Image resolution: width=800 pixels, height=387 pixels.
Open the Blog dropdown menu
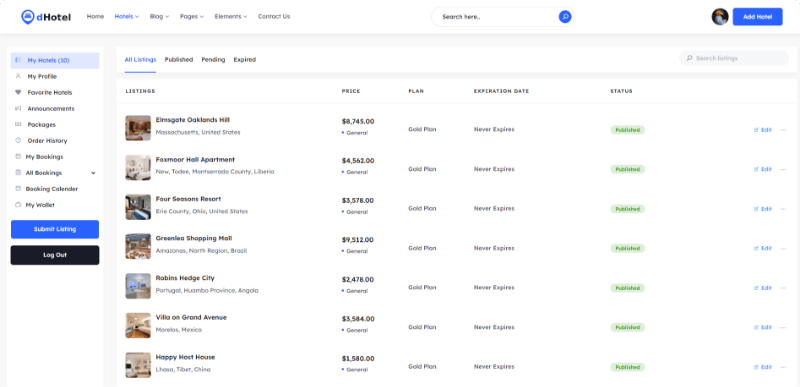159,17
